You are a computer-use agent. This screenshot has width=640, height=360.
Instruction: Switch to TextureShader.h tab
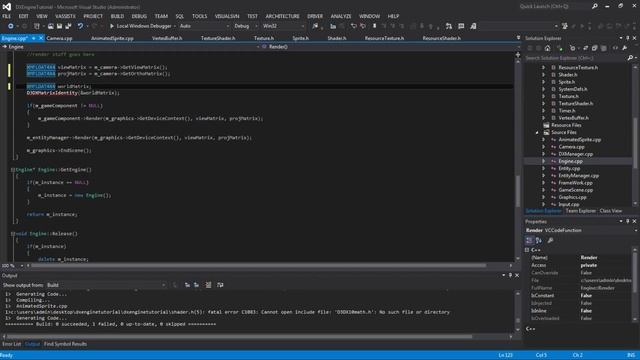click(218, 38)
